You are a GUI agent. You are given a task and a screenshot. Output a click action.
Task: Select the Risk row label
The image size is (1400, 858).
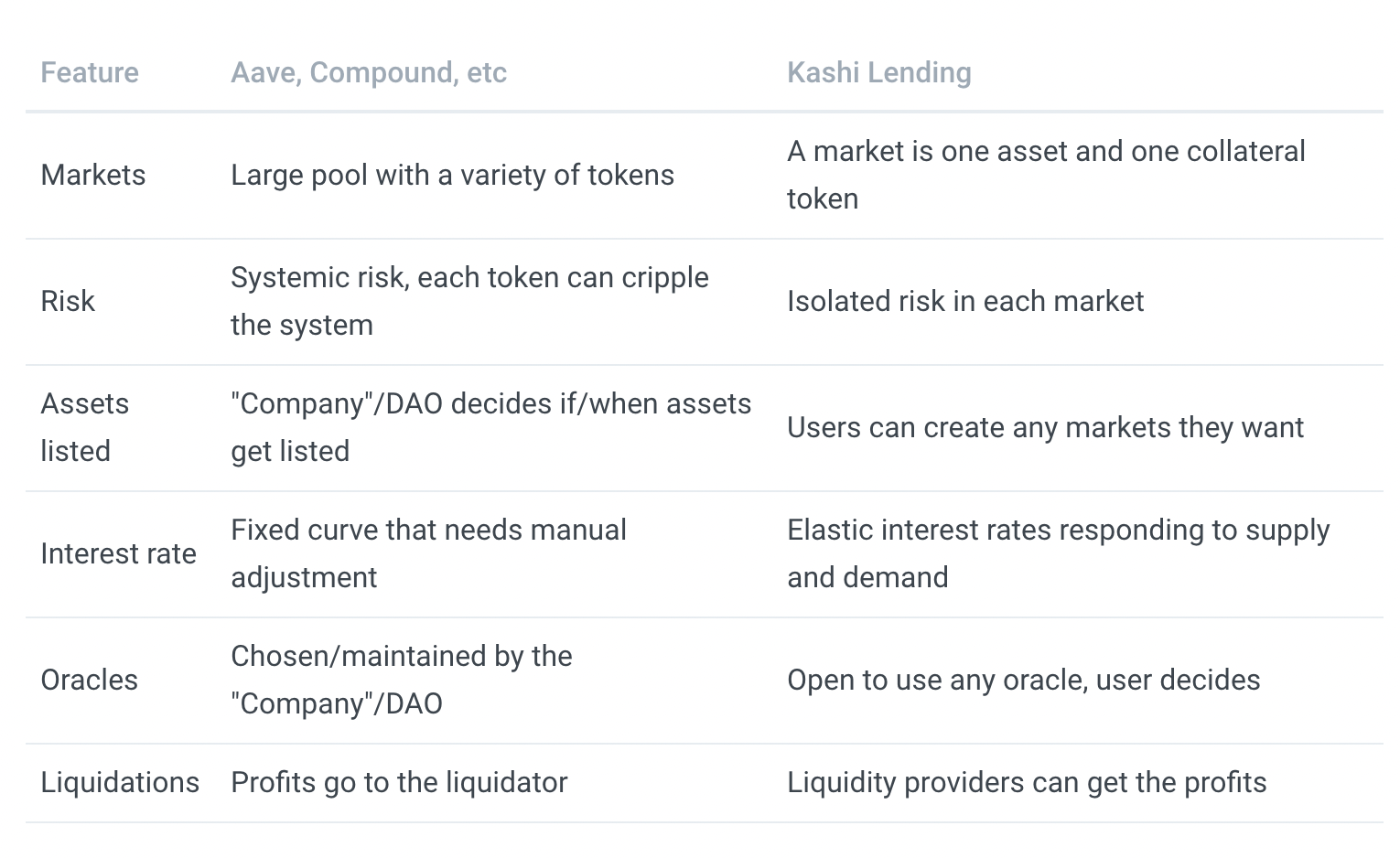point(68,301)
